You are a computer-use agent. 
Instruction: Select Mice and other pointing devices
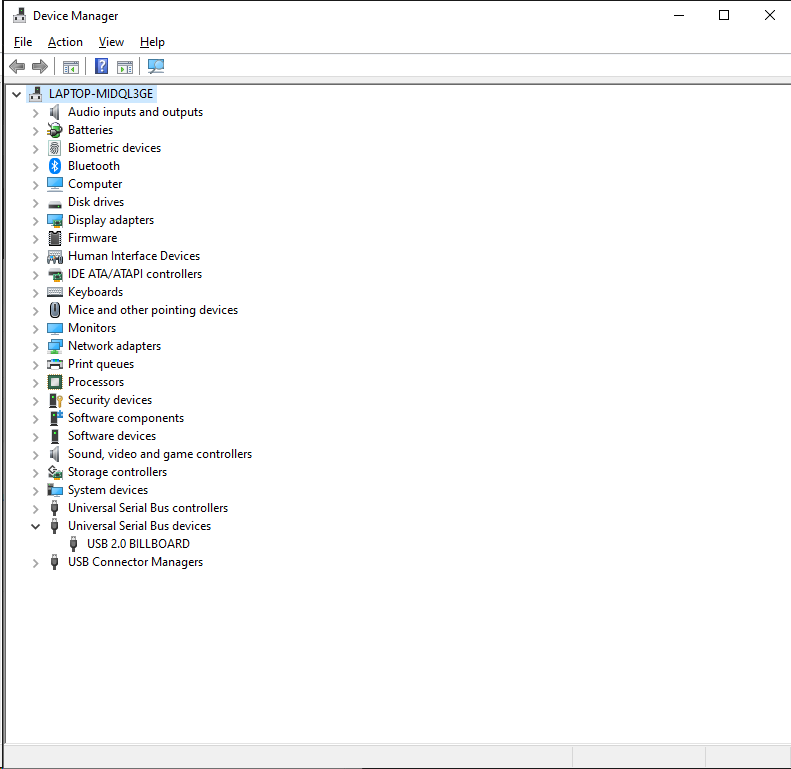(x=152, y=310)
